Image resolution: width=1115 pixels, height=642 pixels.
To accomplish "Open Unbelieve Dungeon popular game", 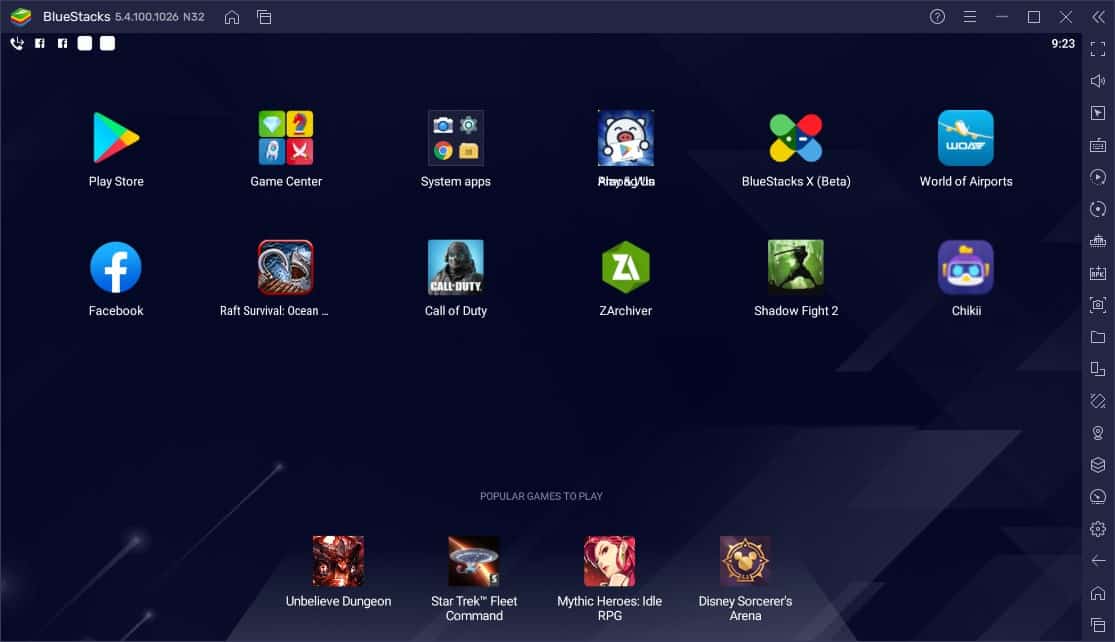I will coord(338,561).
